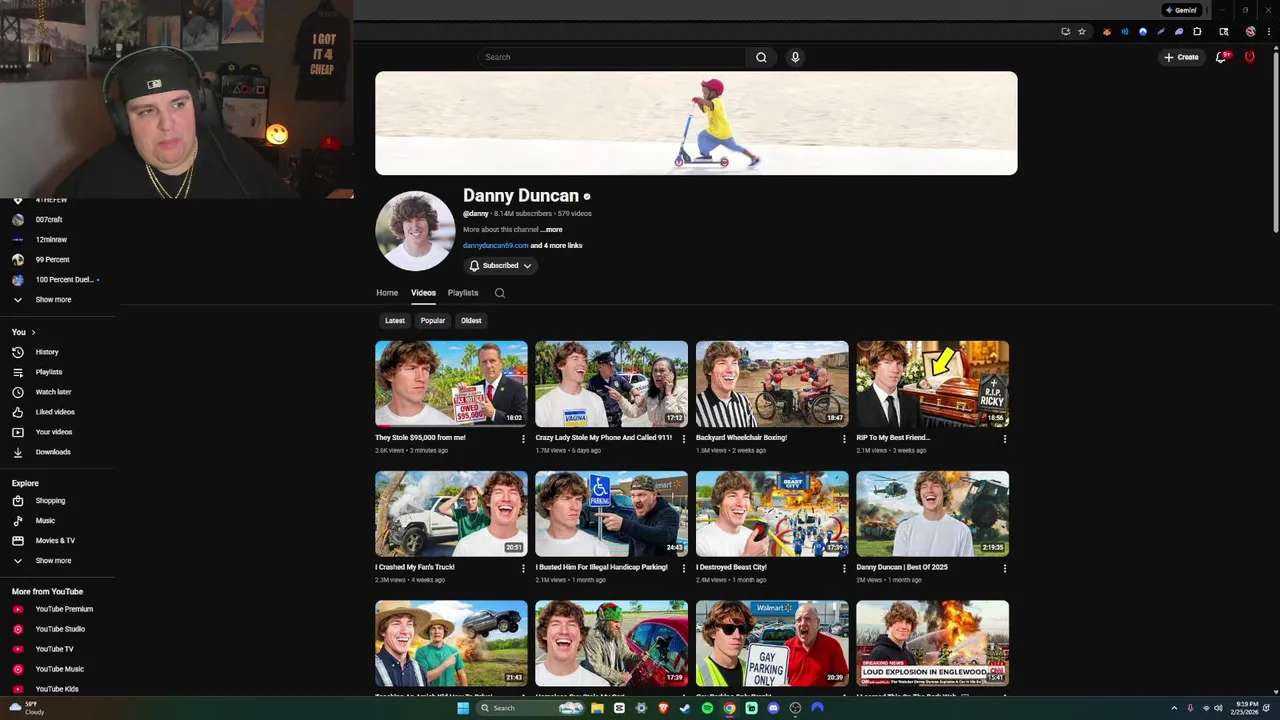This screenshot has width=1280, height=720.
Task: Click the install app icon in address bar
Action: [1066, 31]
